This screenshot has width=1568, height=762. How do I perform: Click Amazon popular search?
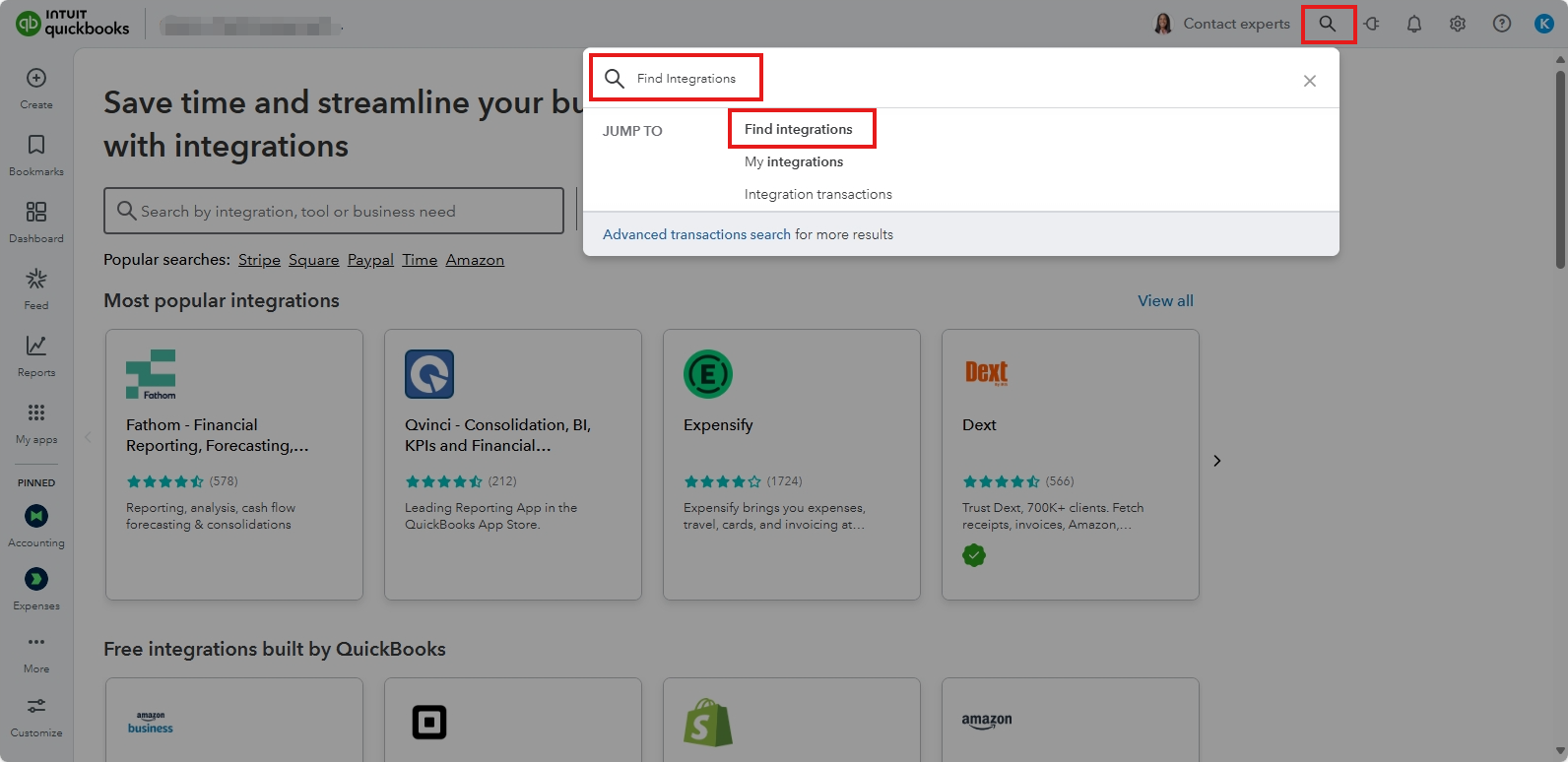475,260
